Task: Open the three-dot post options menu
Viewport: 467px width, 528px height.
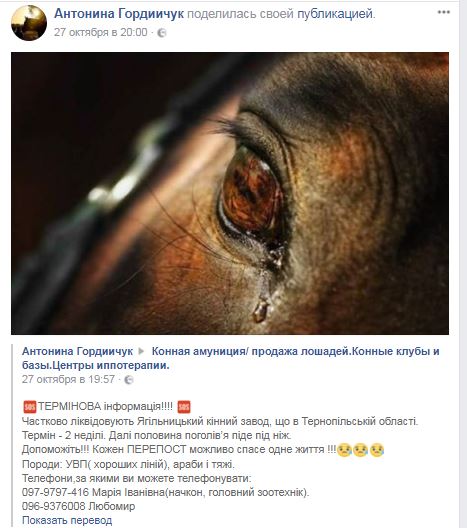Action: click(443, 12)
